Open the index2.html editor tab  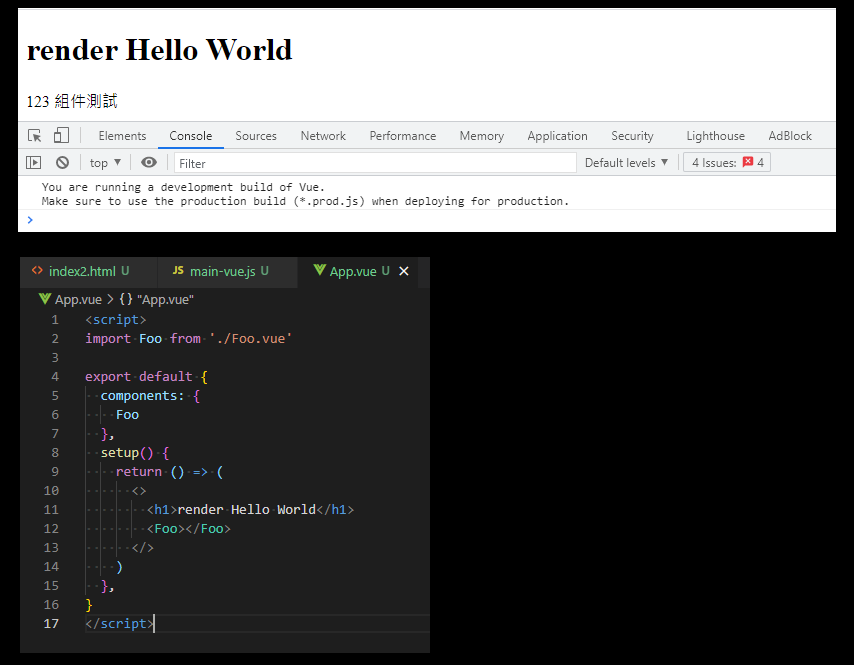click(89, 271)
